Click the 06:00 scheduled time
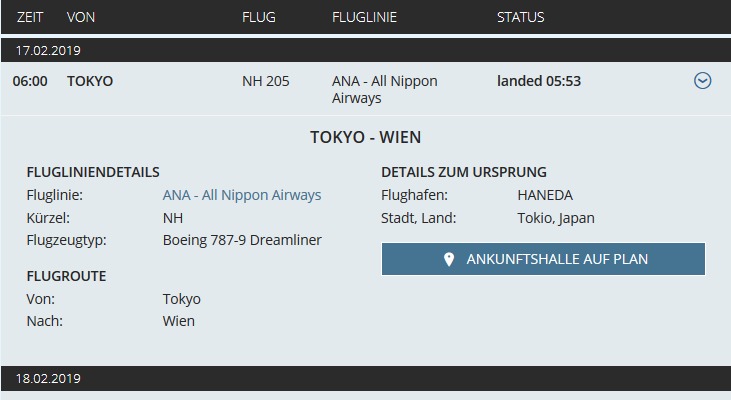The height and width of the screenshot is (400, 731). click(30, 81)
